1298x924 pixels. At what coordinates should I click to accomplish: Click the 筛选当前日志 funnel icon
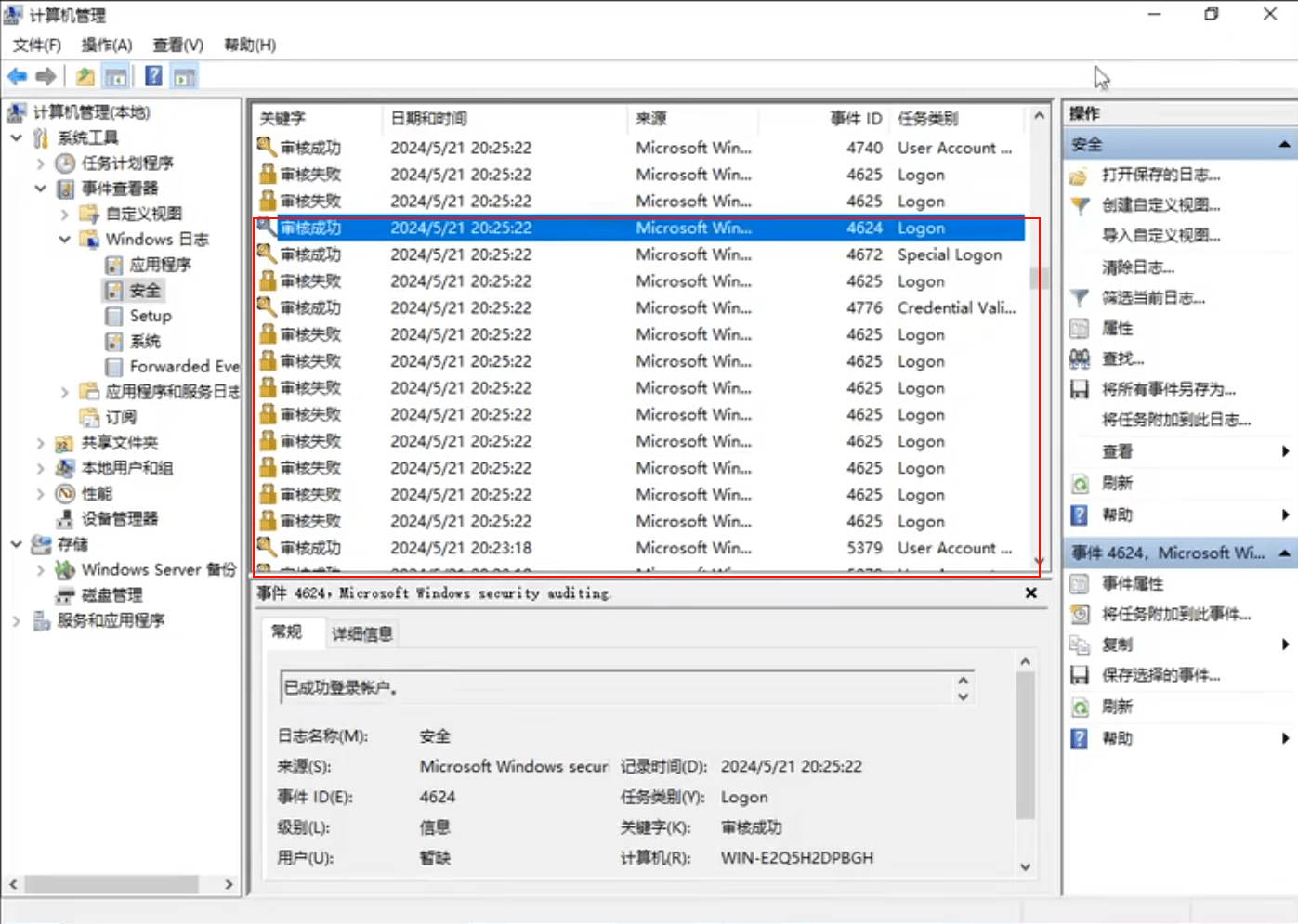coord(1080,298)
